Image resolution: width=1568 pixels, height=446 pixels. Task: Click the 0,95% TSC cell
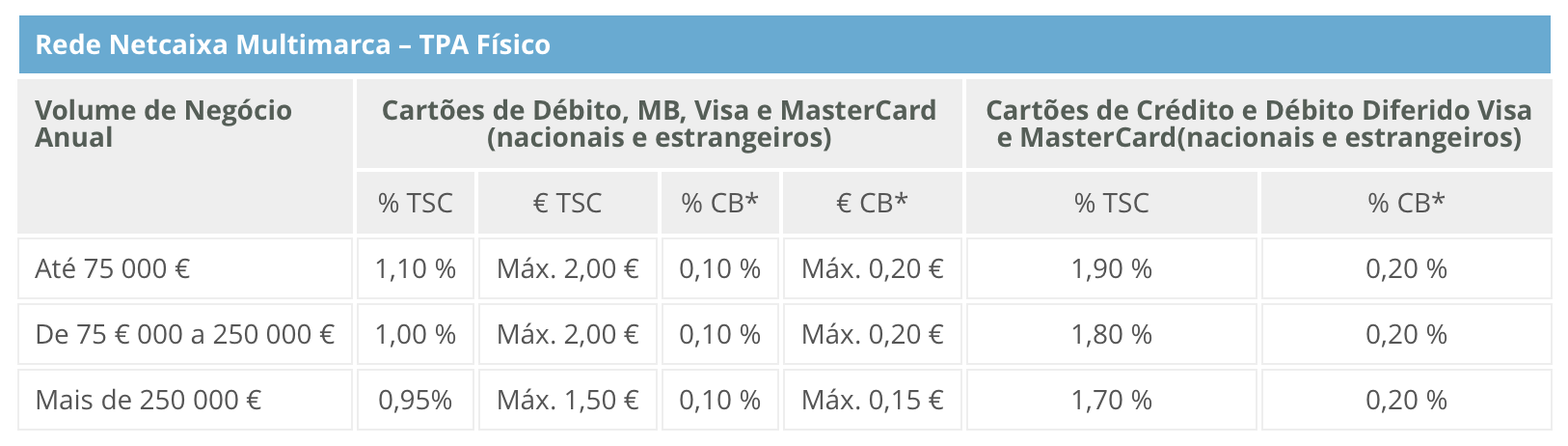[x=415, y=400]
